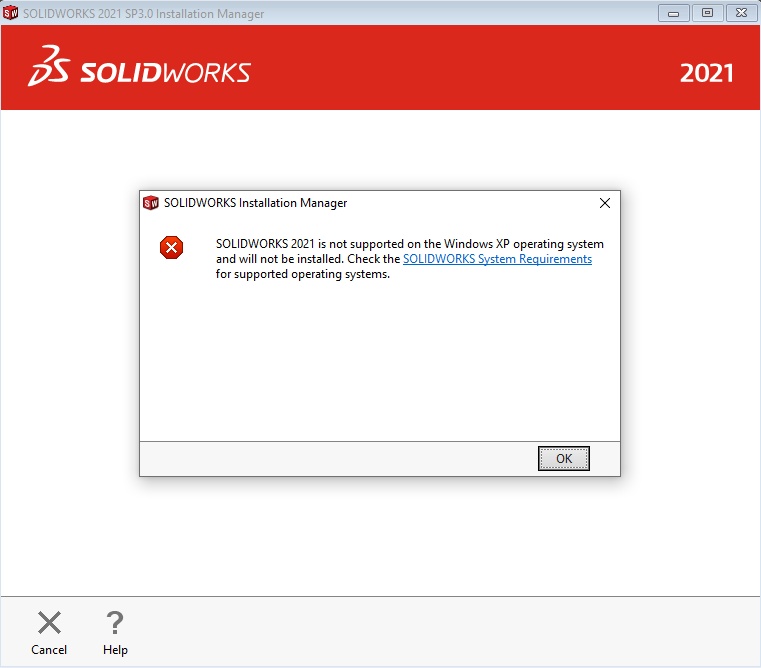Click the SW icon in dialog title

point(151,203)
